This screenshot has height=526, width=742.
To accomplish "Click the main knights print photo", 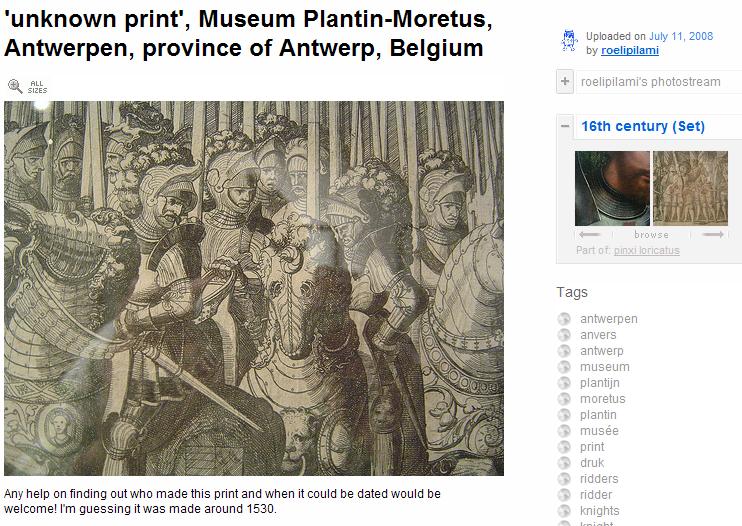I will 254,288.
